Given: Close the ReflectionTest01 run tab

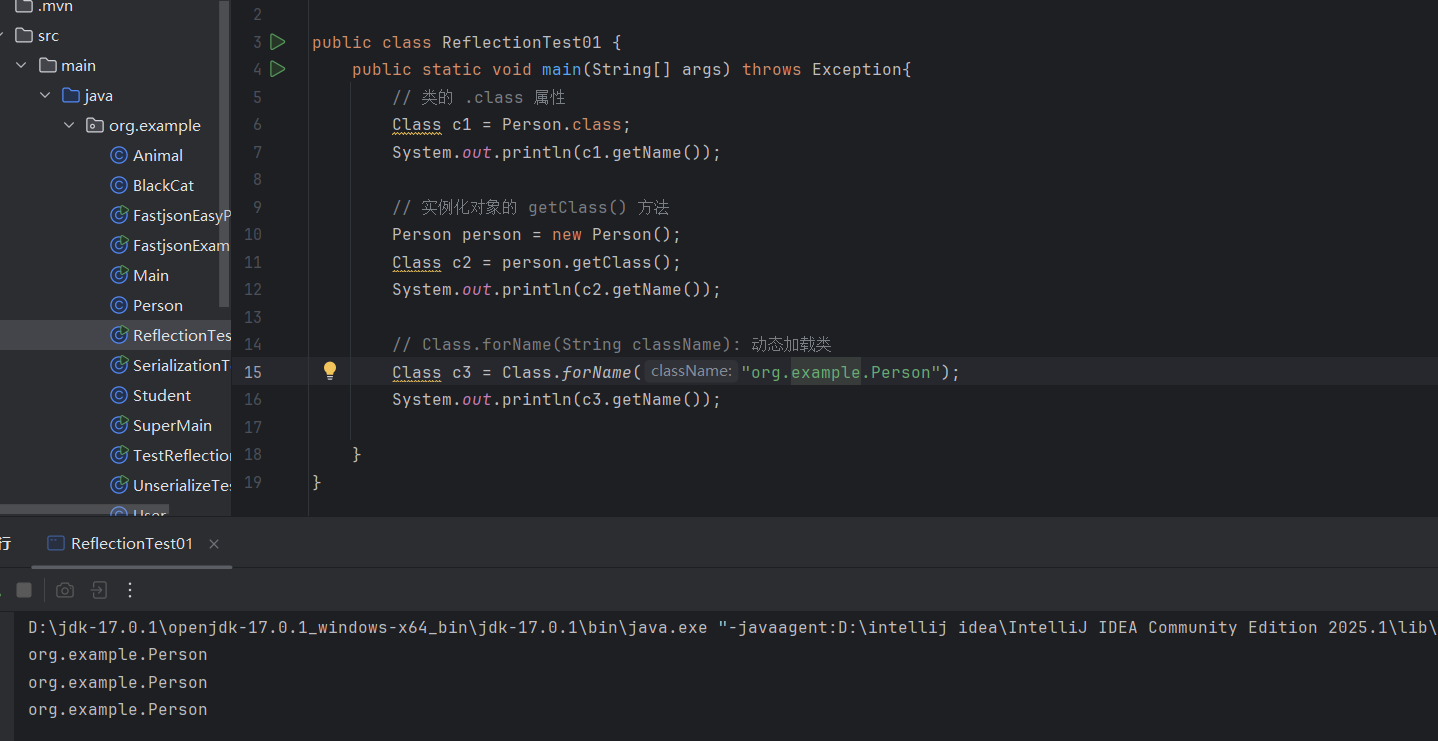Looking at the screenshot, I should tap(214, 544).
